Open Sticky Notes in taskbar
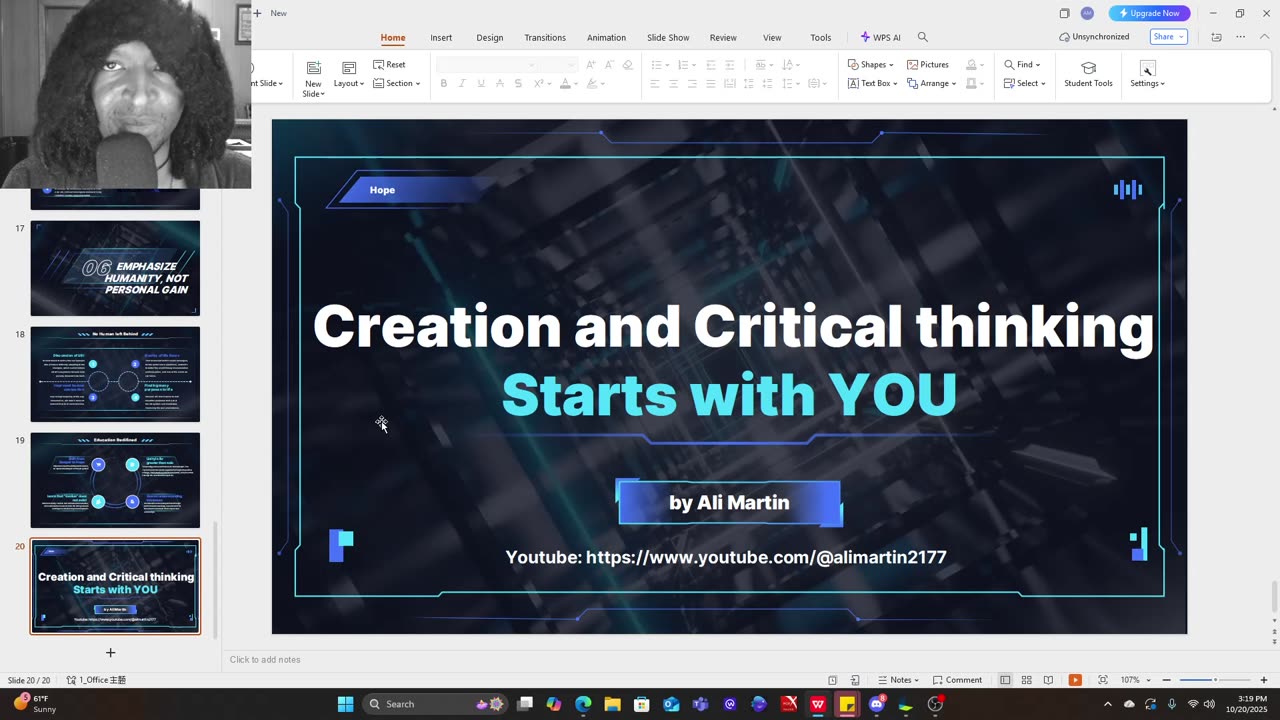 pyautogui.click(x=847, y=704)
